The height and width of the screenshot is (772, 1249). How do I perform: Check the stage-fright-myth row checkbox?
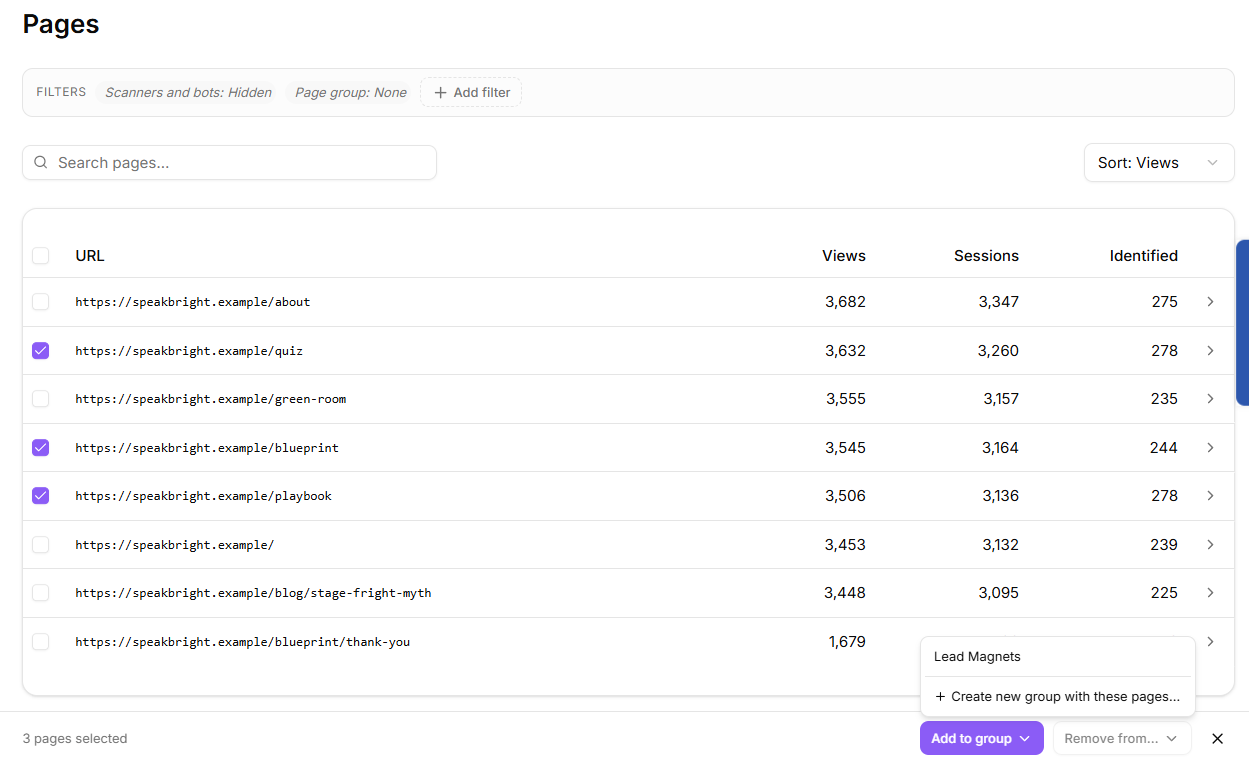click(x=40, y=593)
